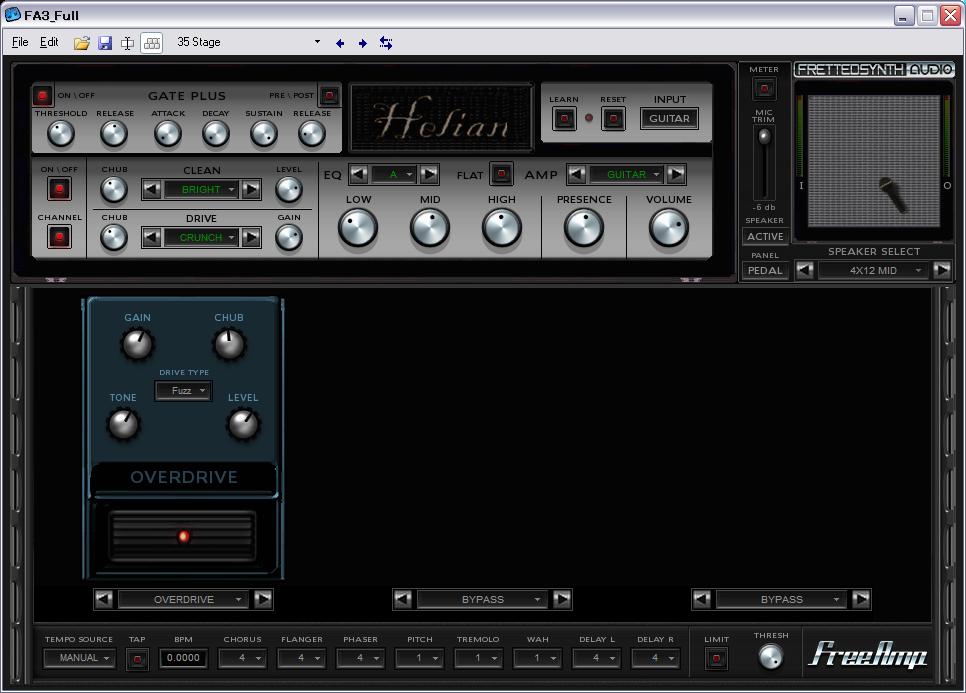Stomp the Overdrive pedal footswitch
Image resolution: width=966 pixels, height=693 pixels.
(183, 536)
